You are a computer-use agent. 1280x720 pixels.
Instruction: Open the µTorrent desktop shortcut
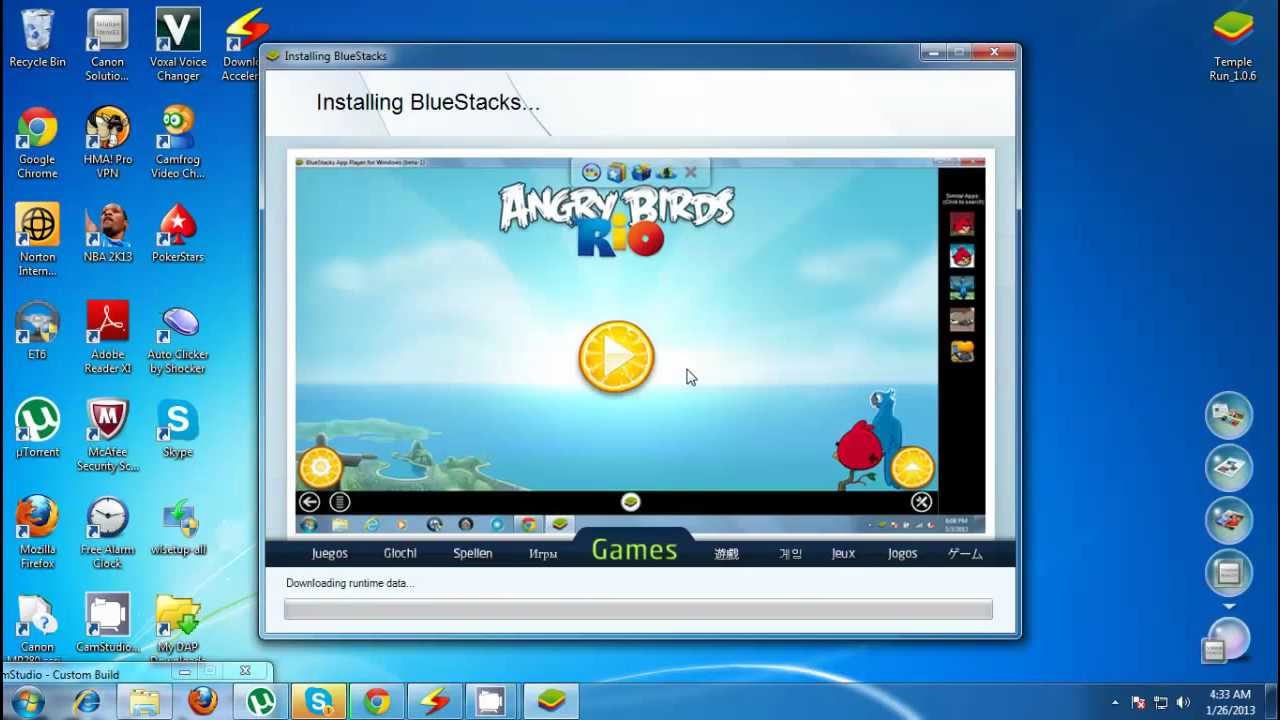pyautogui.click(x=37, y=428)
